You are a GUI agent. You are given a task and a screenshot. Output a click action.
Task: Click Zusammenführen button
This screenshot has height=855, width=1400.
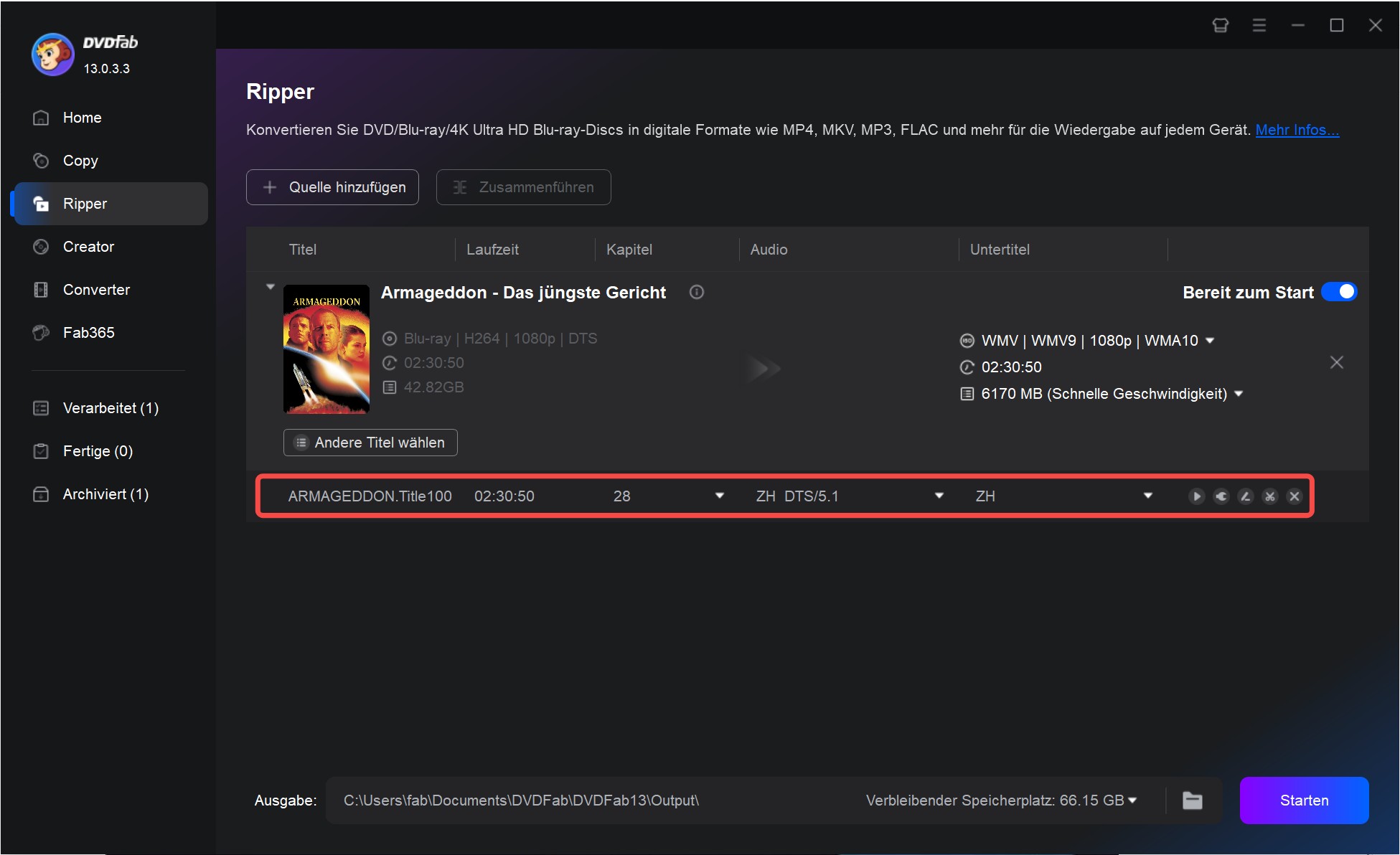524,187
